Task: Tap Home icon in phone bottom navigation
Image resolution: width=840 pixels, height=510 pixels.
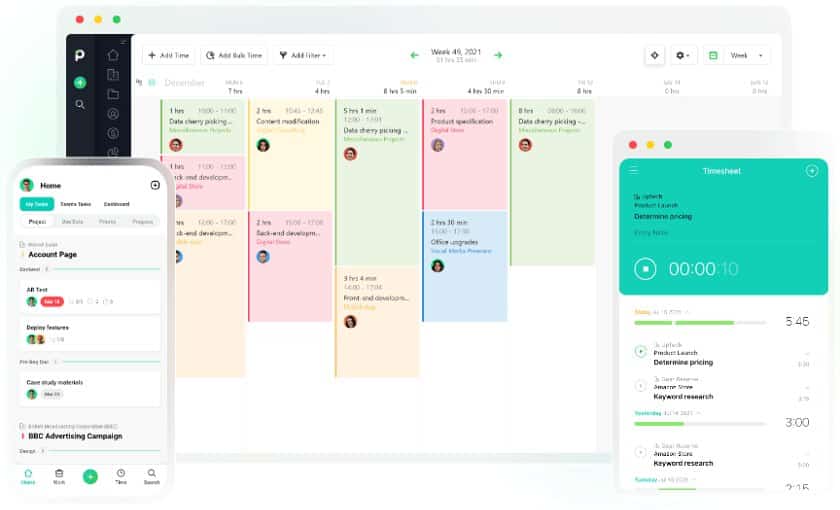Action: tap(28, 476)
